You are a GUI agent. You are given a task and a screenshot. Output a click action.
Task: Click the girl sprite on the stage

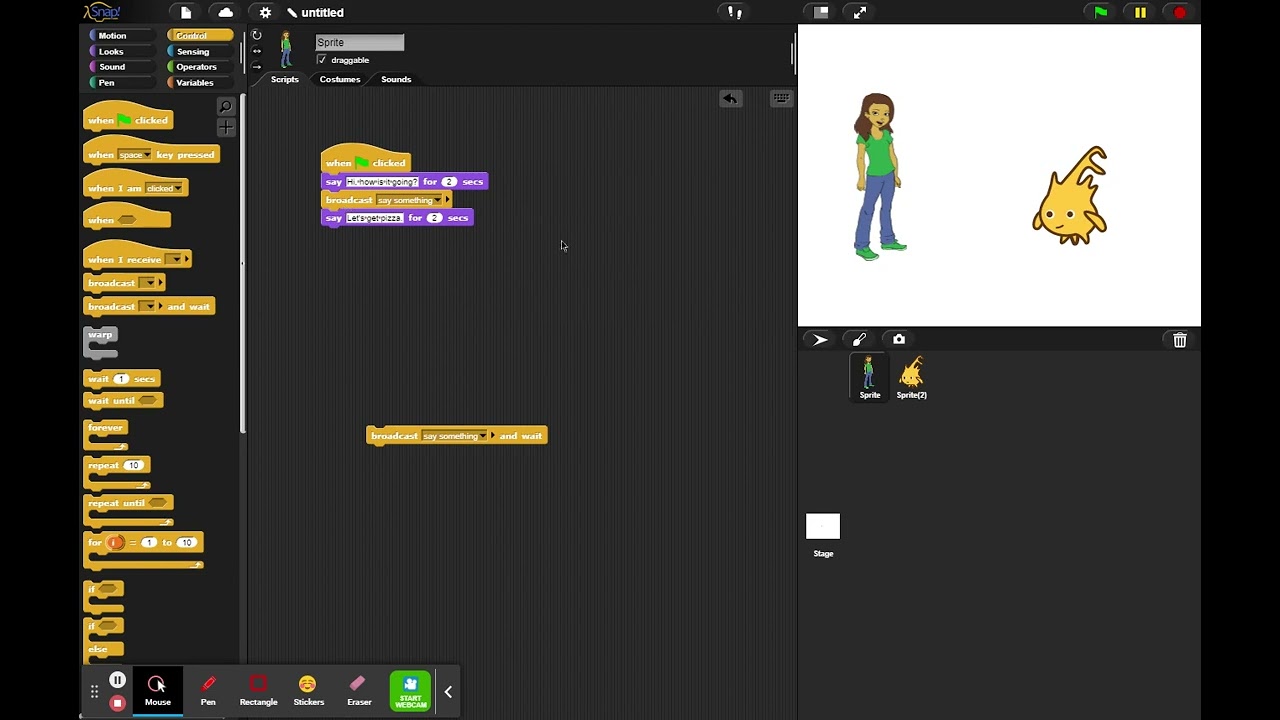point(879,177)
